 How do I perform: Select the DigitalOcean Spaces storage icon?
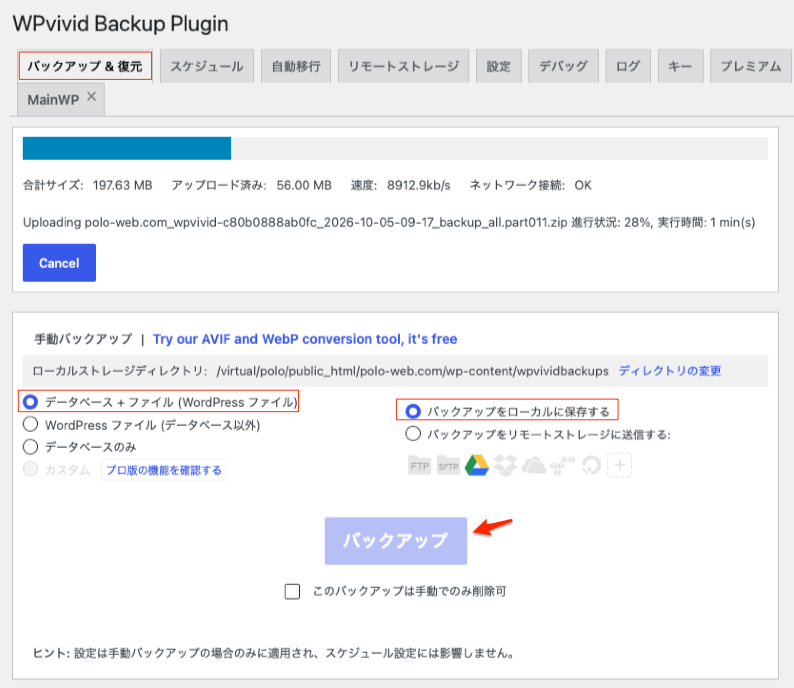pos(591,466)
